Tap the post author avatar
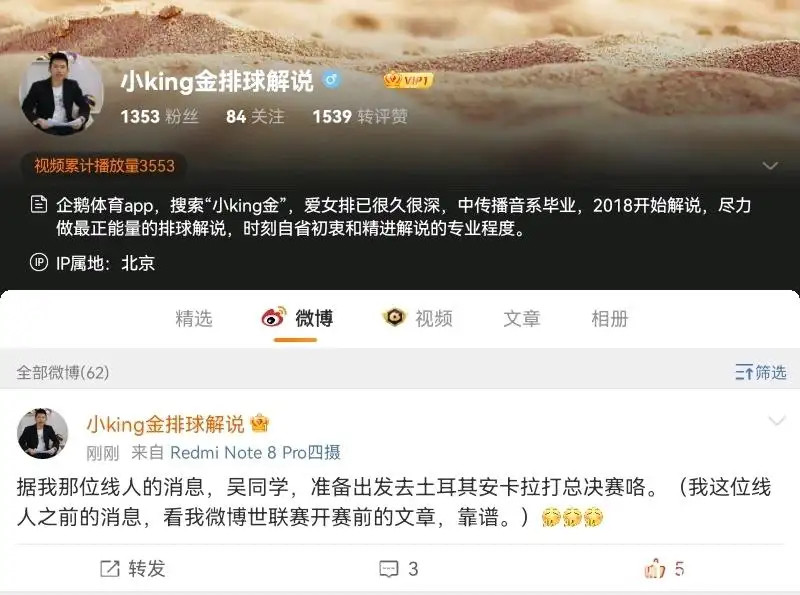The width and height of the screenshot is (800, 595). coord(42,433)
